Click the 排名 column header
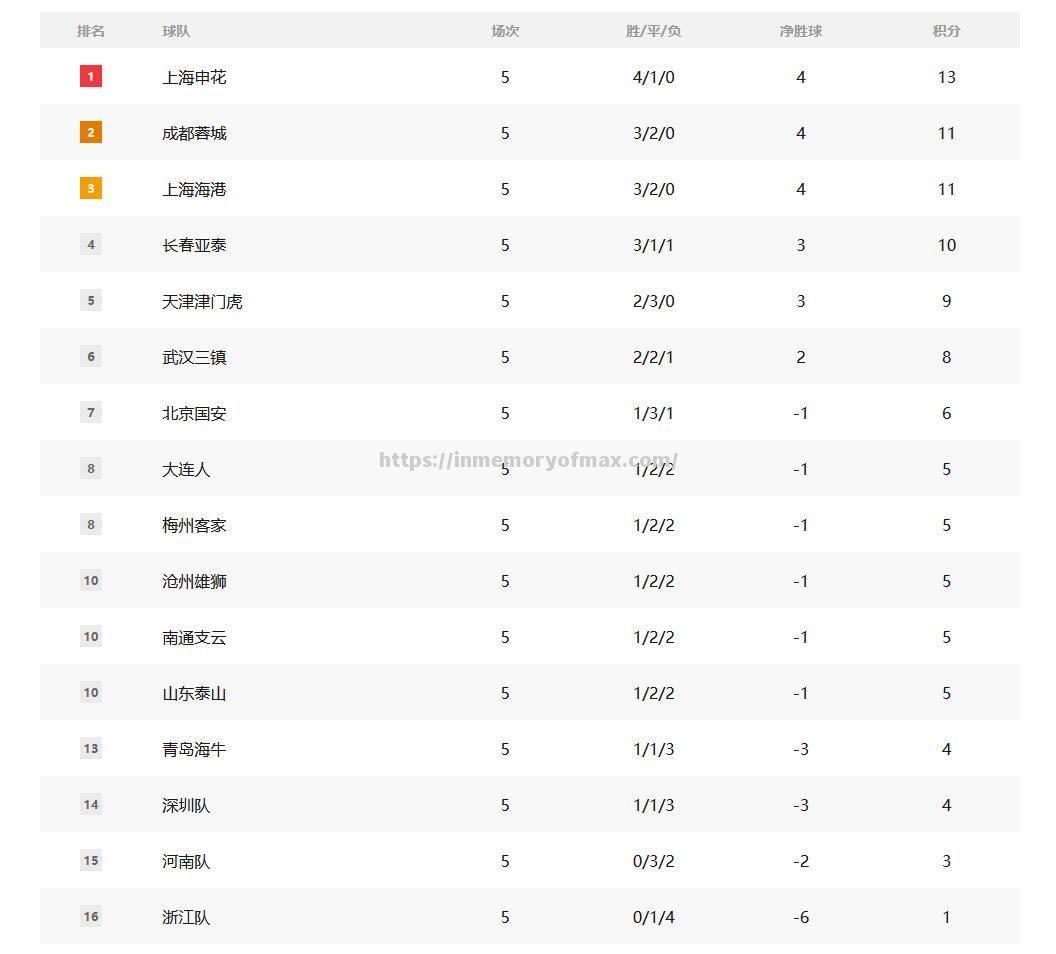This screenshot has height=954, width=1056. point(91,31)
